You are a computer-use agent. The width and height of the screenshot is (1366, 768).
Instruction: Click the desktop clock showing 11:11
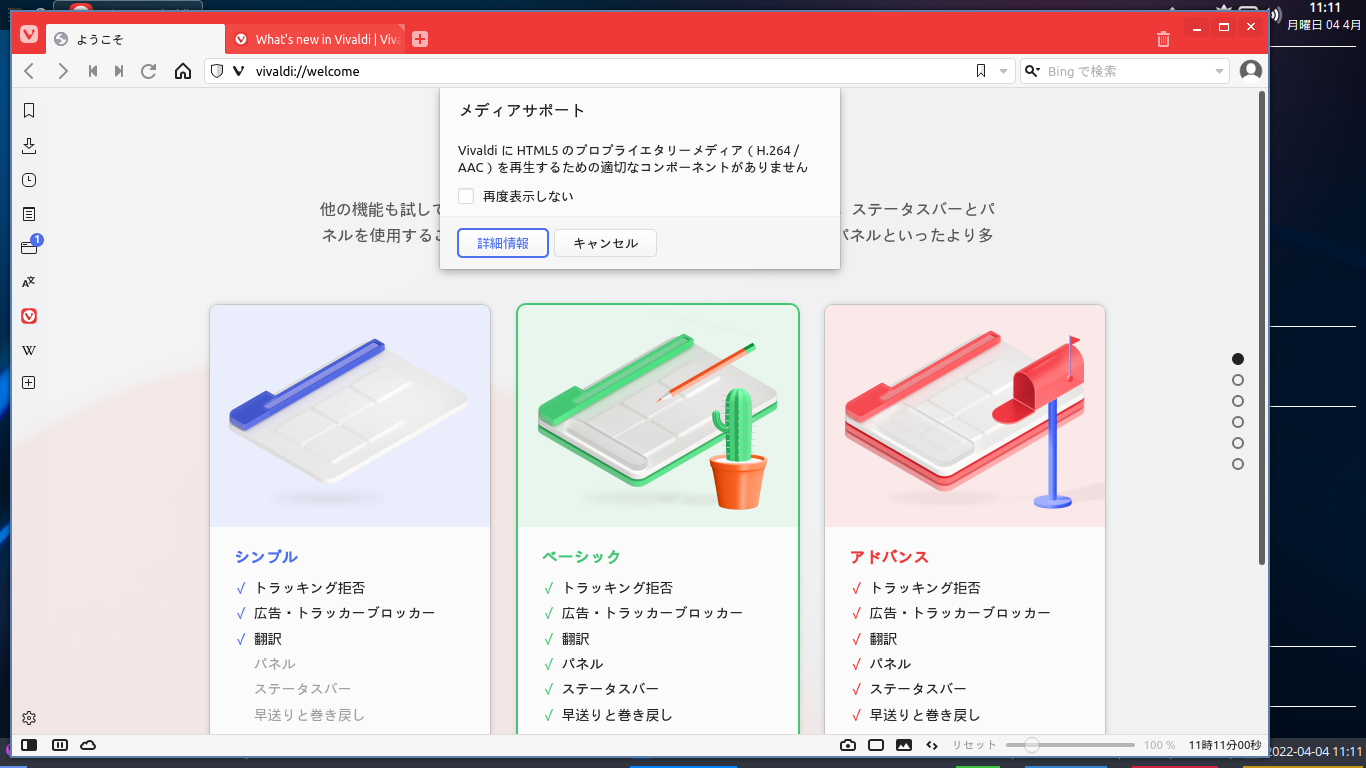click(x=1324, y=8)
